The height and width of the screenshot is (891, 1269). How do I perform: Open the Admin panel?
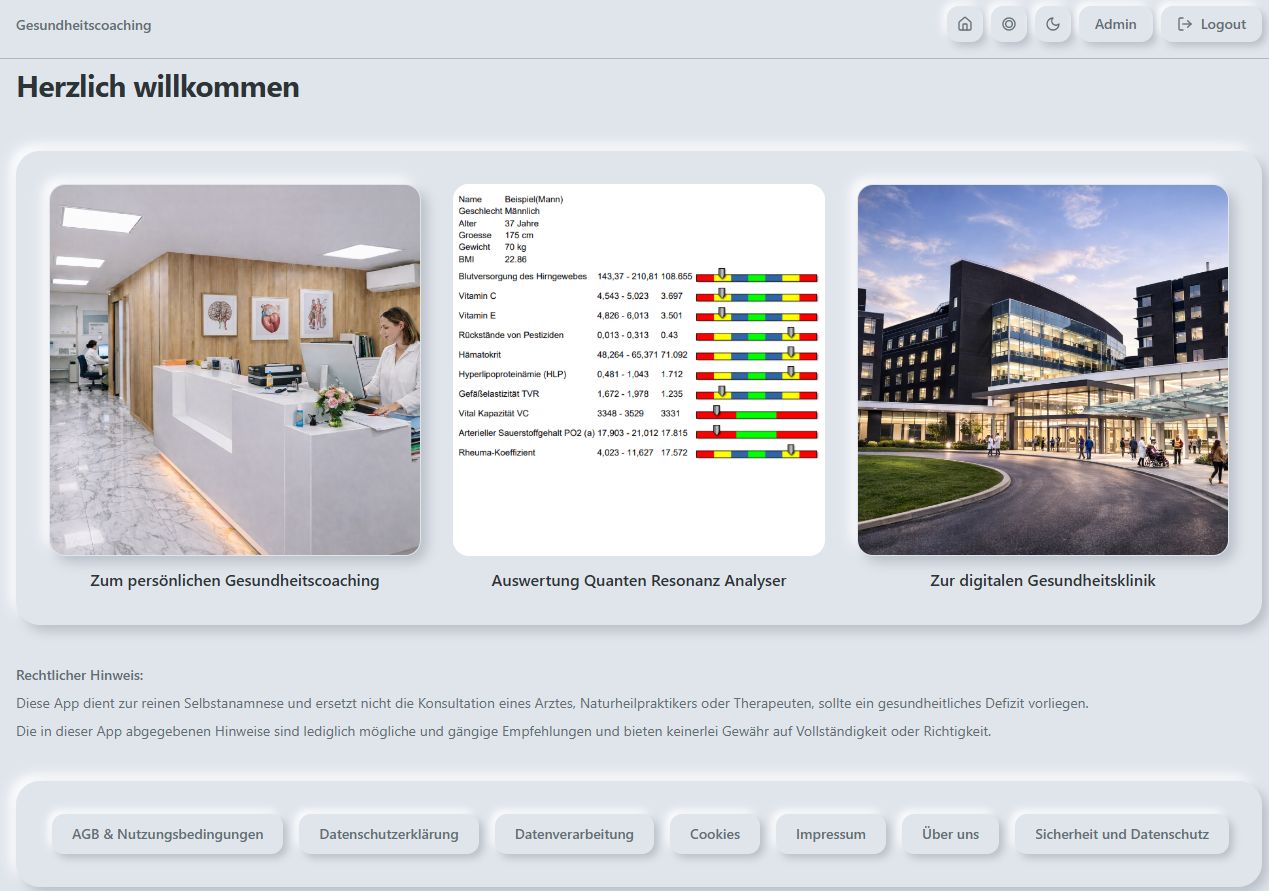tap(1115, 24)
